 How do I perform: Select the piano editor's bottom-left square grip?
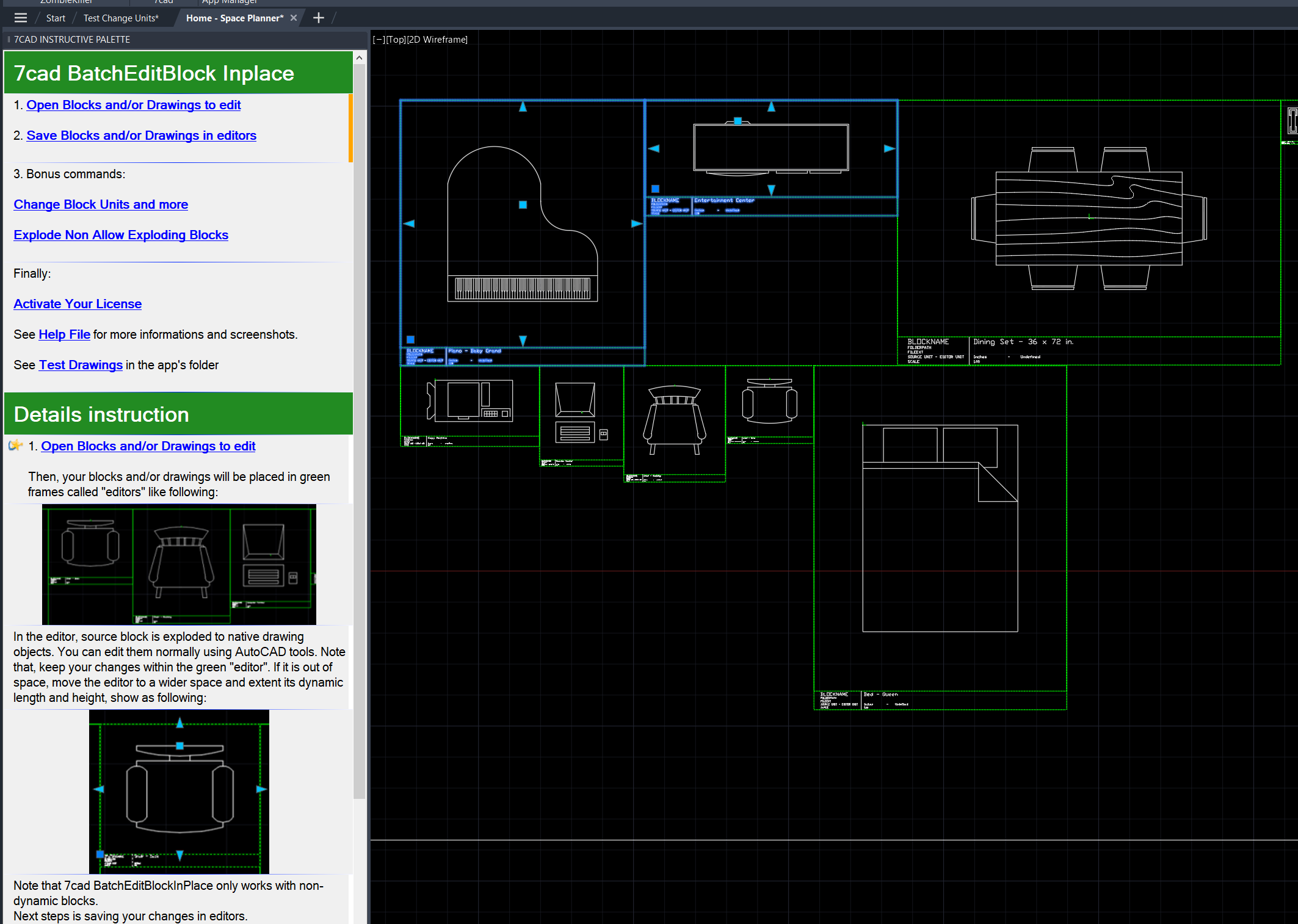[x=410, y=339]
